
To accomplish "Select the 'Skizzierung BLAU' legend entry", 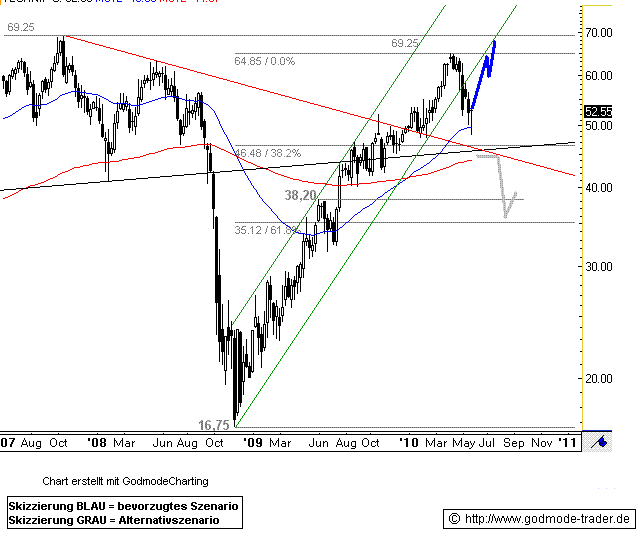I will coord(123,507).
